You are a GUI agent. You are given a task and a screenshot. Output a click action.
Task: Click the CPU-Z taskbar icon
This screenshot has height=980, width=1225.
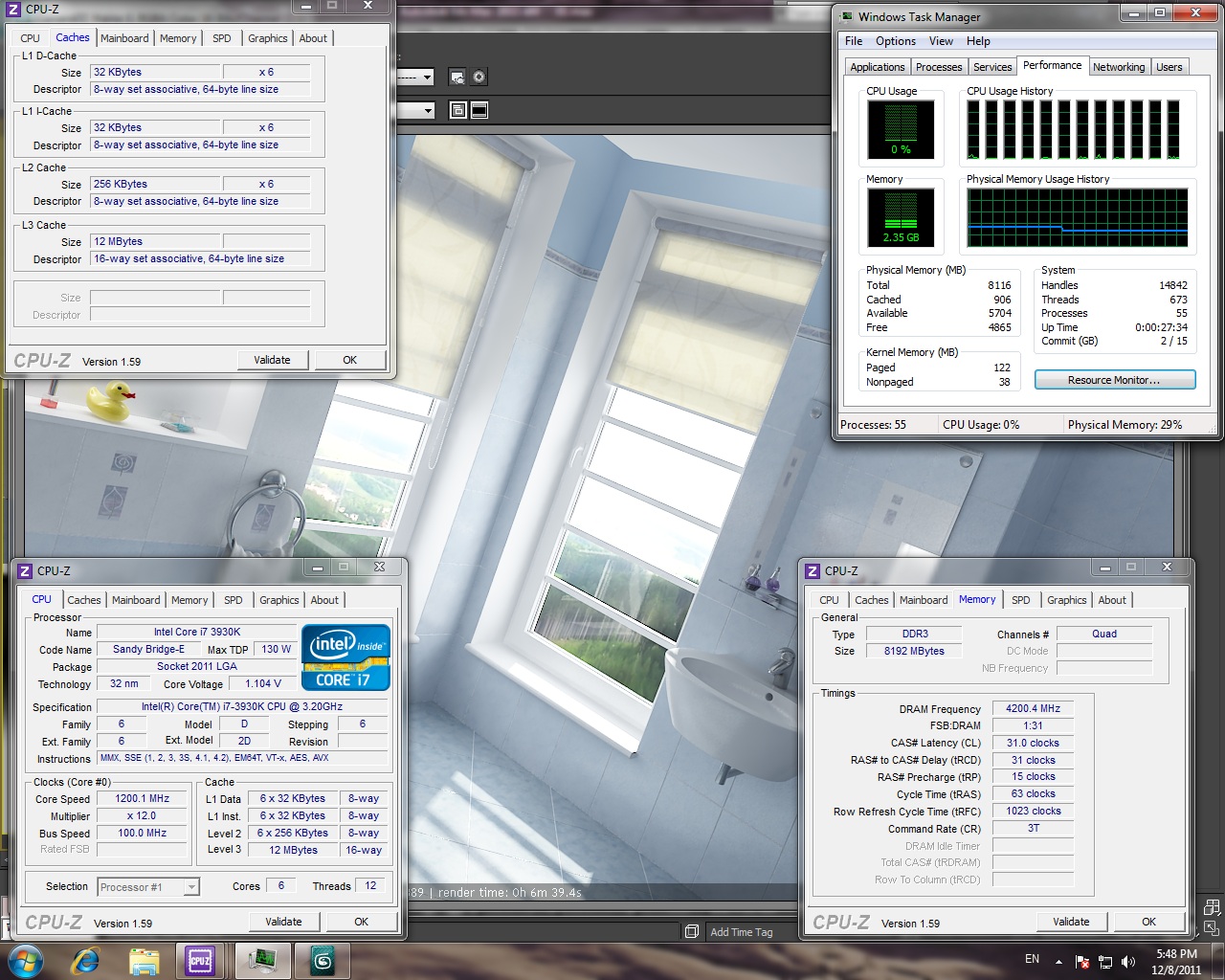(200, 960)
